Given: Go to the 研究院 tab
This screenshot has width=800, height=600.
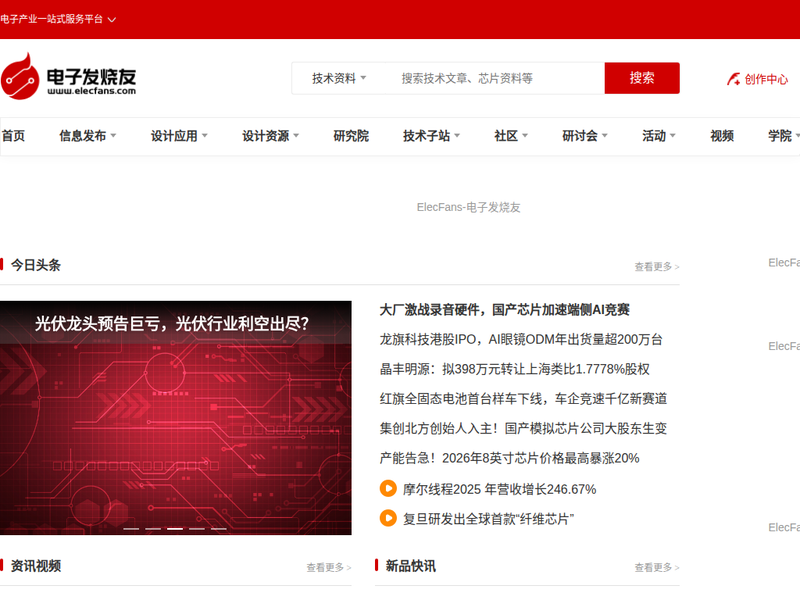Looking at the screenshot, I should [x=351, y=136].
